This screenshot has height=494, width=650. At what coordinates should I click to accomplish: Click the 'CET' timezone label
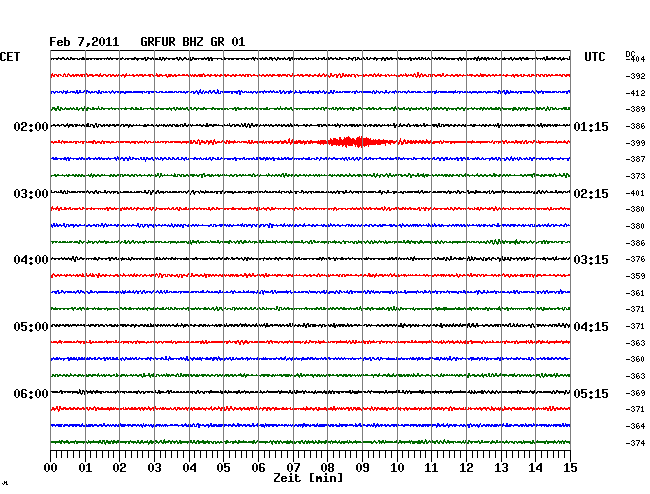click(10, 57)
